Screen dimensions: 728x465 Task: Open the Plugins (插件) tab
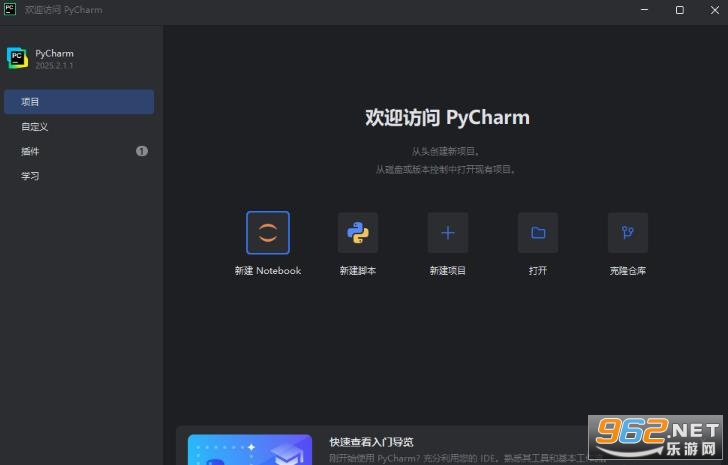coord(79,151)
